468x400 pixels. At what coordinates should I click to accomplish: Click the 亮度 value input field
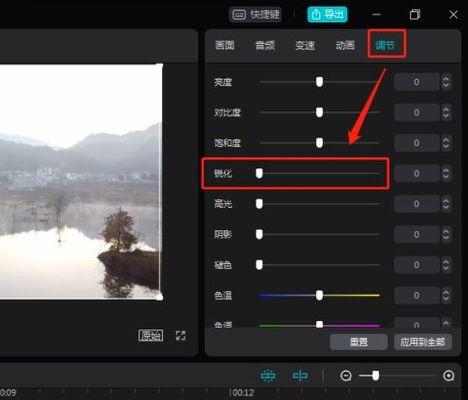coord(416,82)
